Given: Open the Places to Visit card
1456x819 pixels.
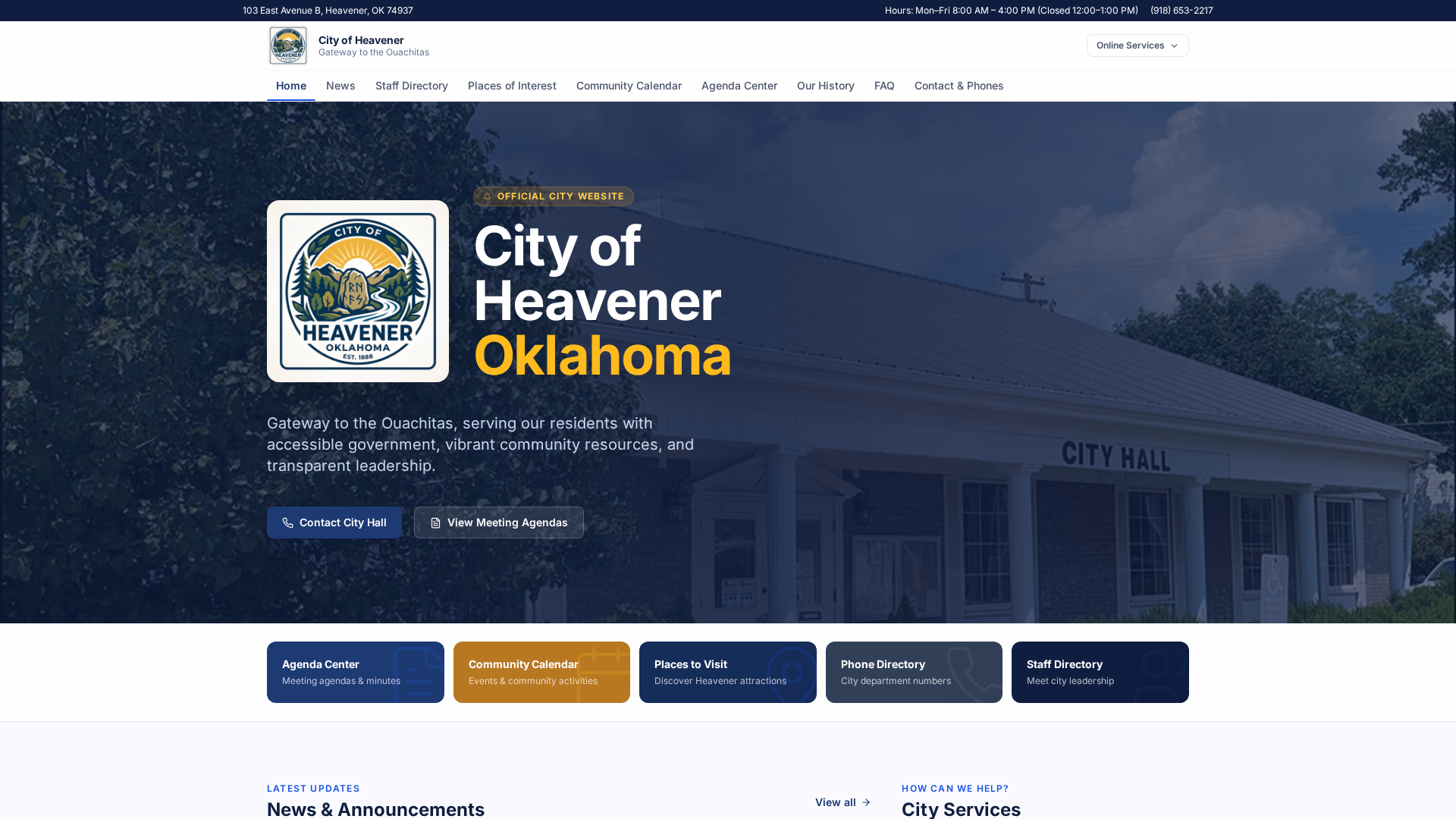Looking at the screenshot, I should (x=728, y=672).
